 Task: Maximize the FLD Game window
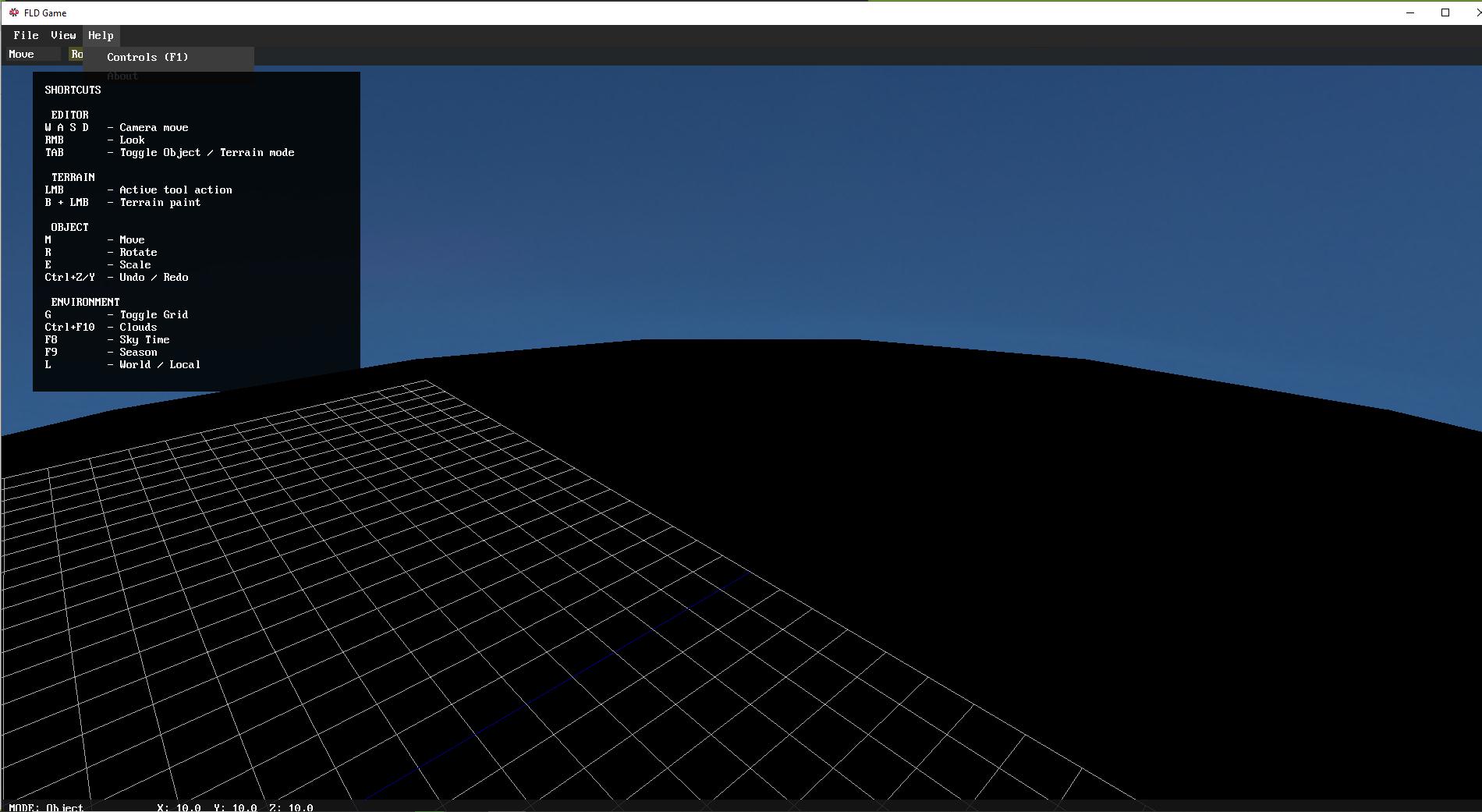click(x=1445, y=12)
